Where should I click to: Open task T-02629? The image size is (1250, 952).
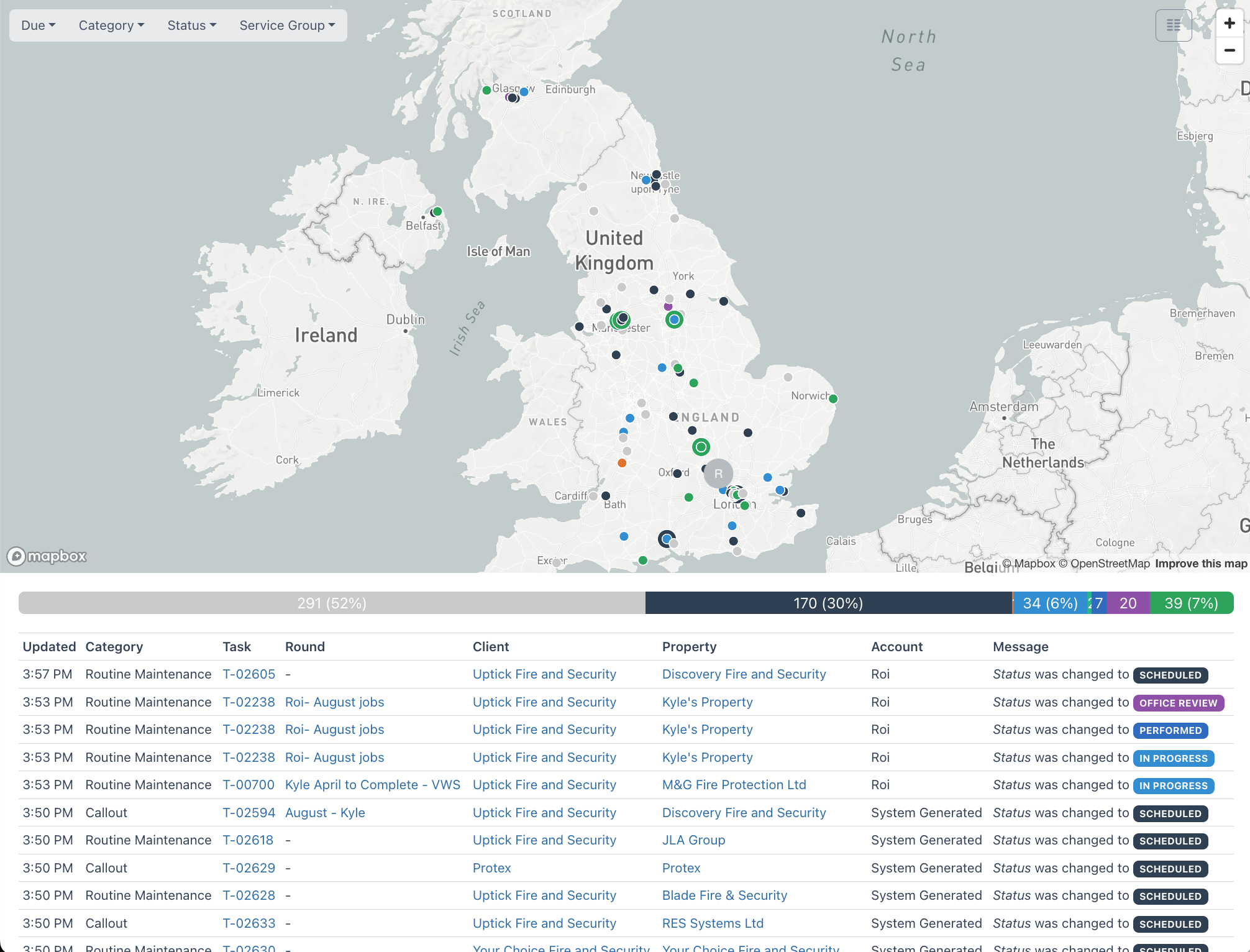pyautogui.click(x=249, y=868)
